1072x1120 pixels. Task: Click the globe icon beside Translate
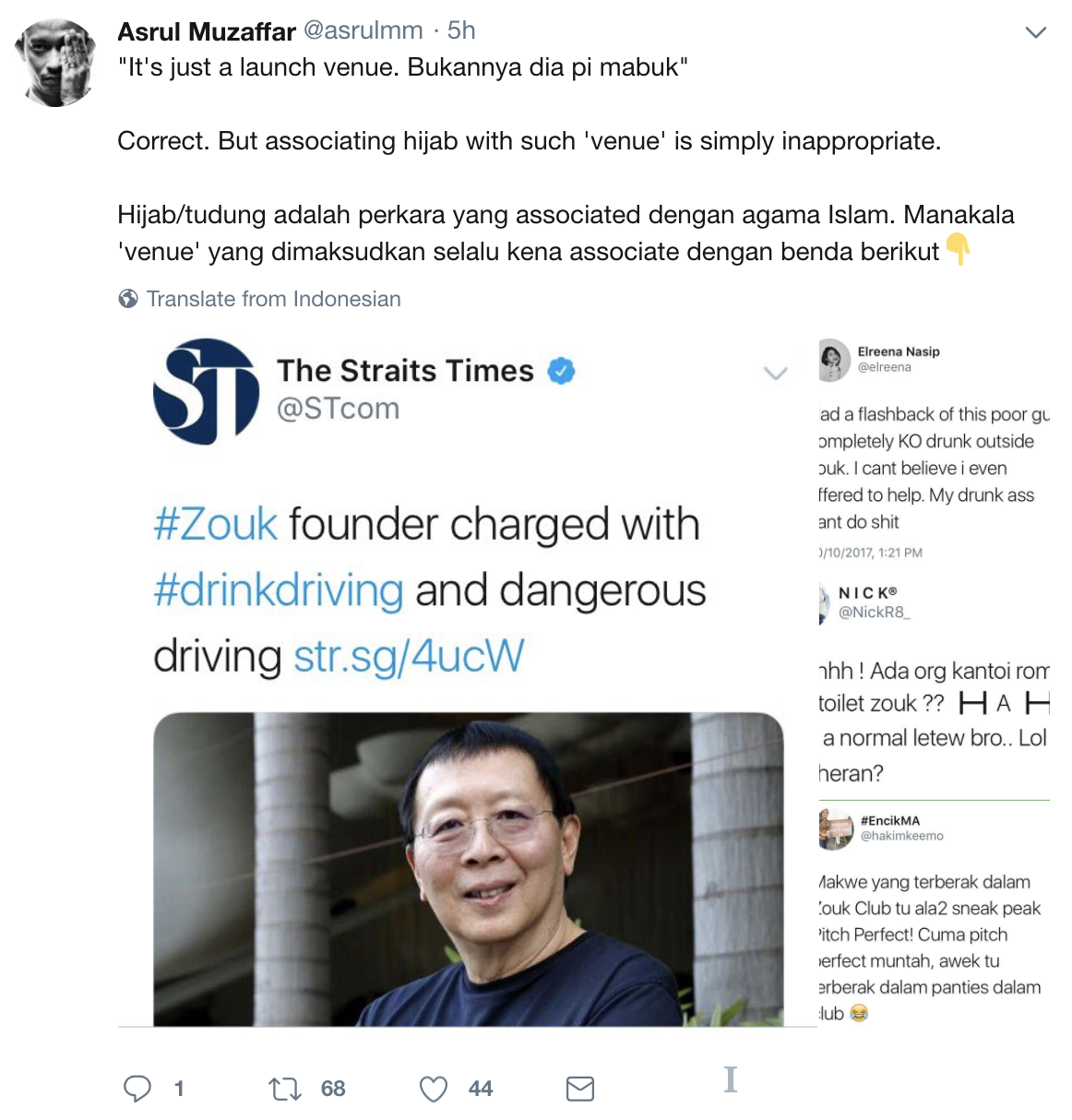coord(128,299)
